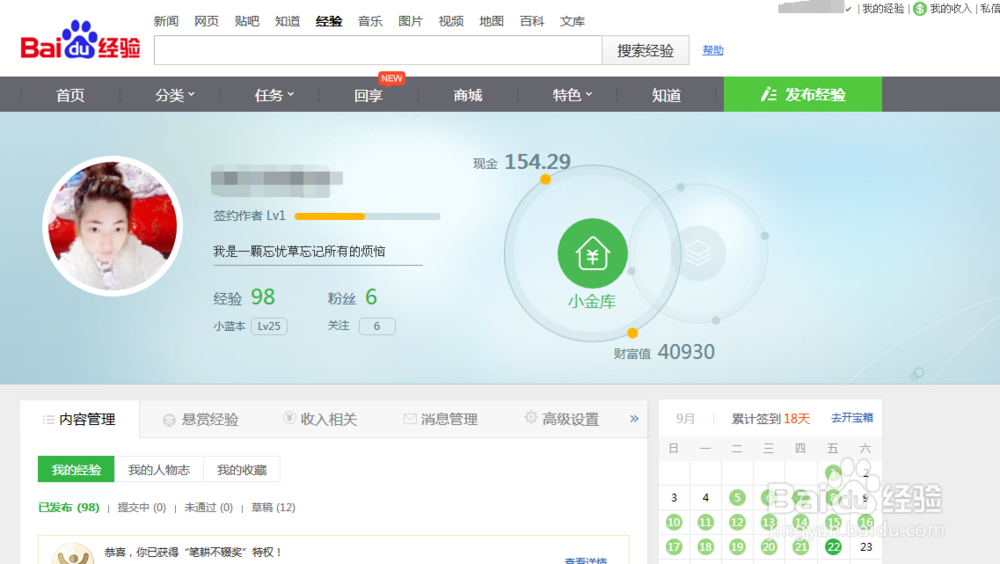Click the 签约作者 Lv1 progress bar
The height and width of the screenshot is (564, 1000).
click(367, 216)
